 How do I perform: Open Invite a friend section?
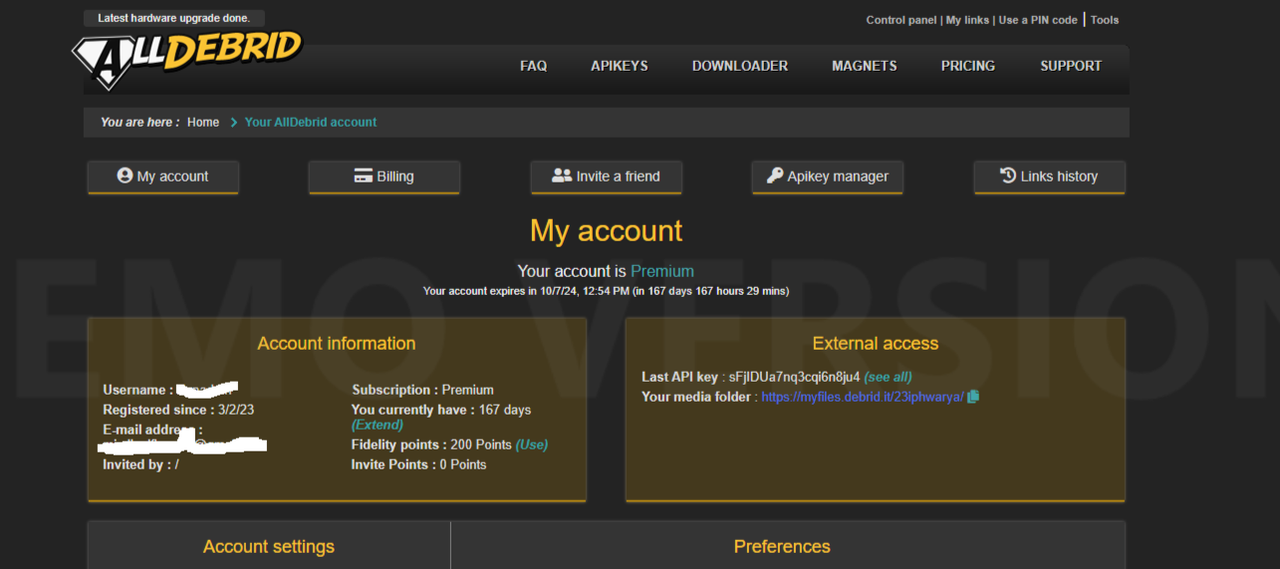point(606,177)
